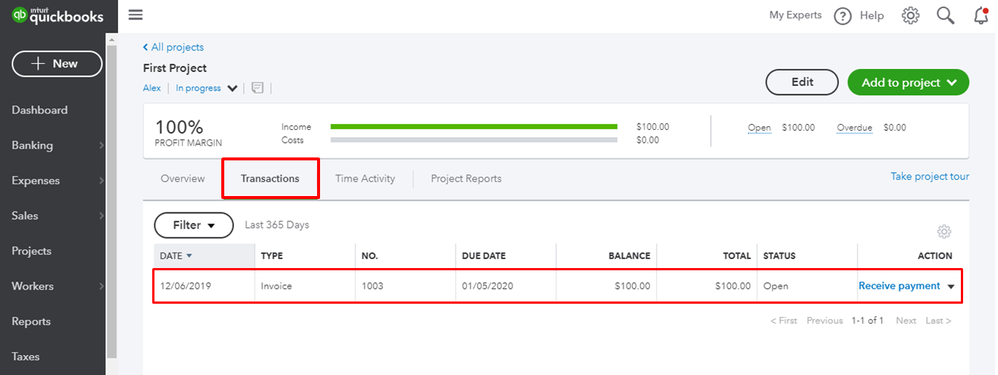Open Sales in sidebar
Viewport: 998px width, 375px height.
pos(25,216)
